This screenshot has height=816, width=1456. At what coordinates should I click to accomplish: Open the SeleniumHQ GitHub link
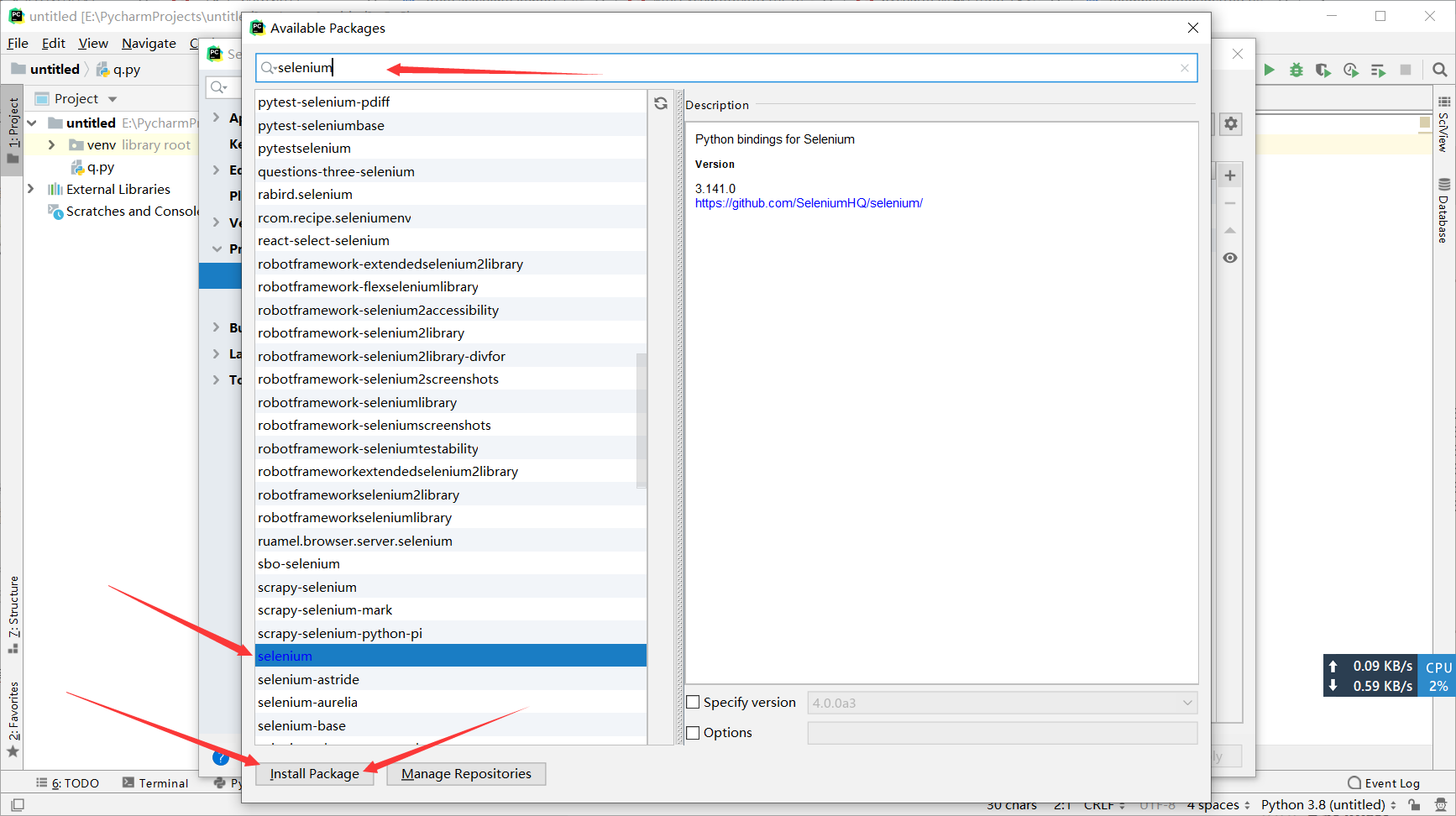click(x=809, y=203)
